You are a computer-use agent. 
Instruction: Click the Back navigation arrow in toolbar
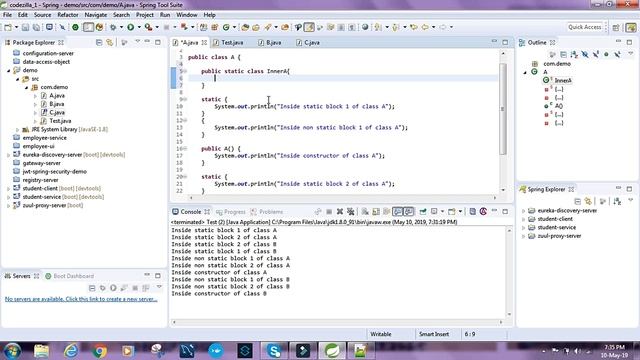click(x=425, y=27)
